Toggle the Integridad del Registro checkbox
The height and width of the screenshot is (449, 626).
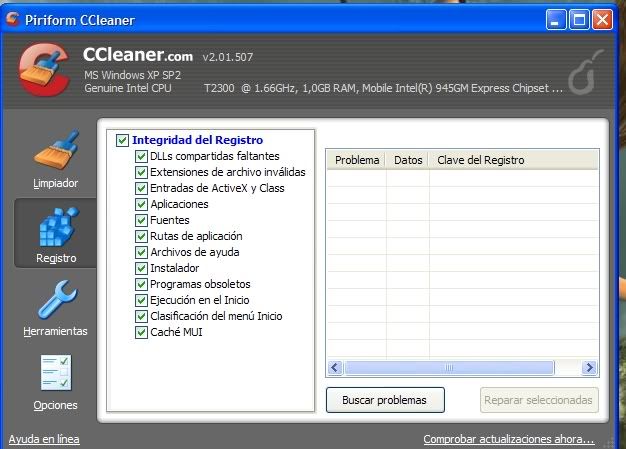(122, 140)
